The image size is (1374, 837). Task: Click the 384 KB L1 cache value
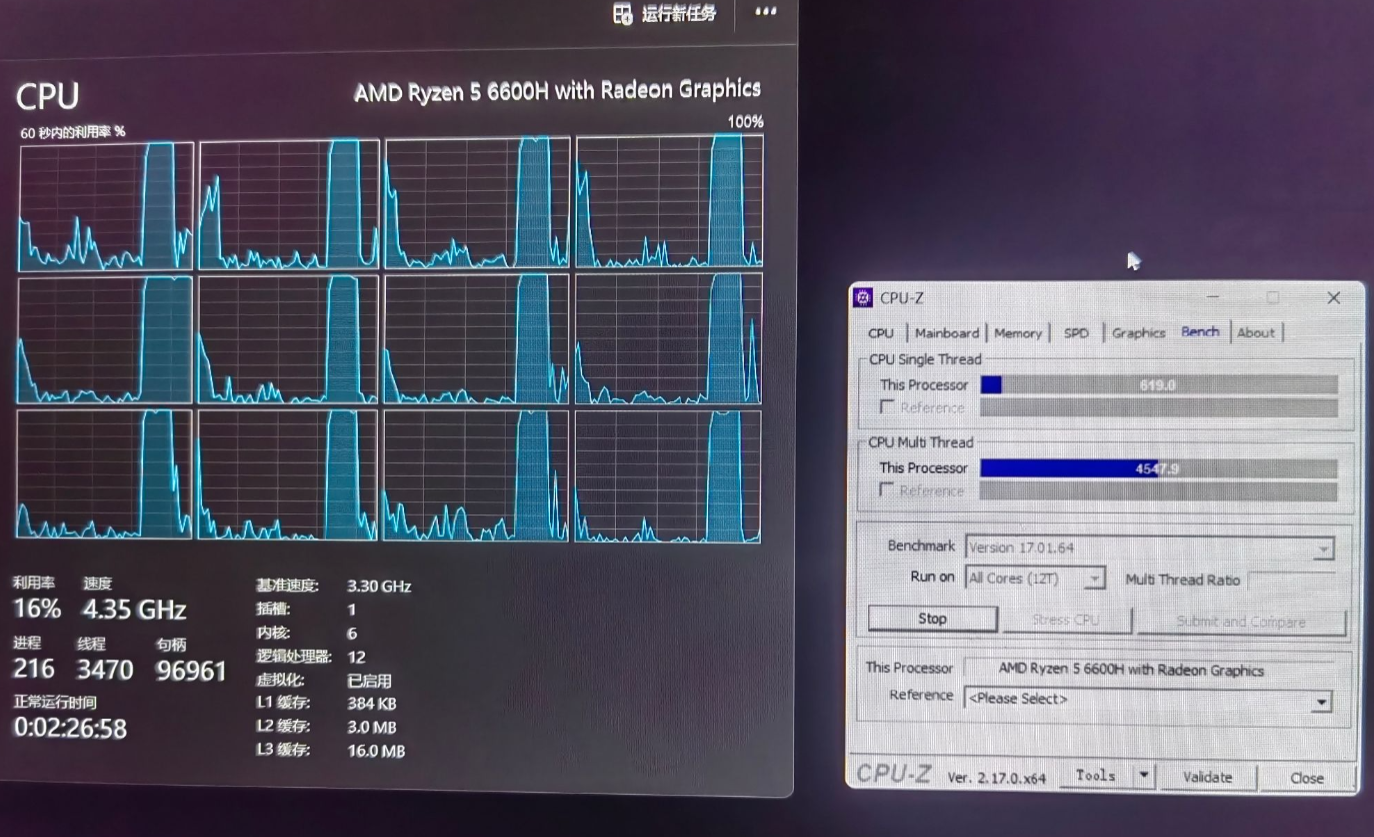(372, 703)
